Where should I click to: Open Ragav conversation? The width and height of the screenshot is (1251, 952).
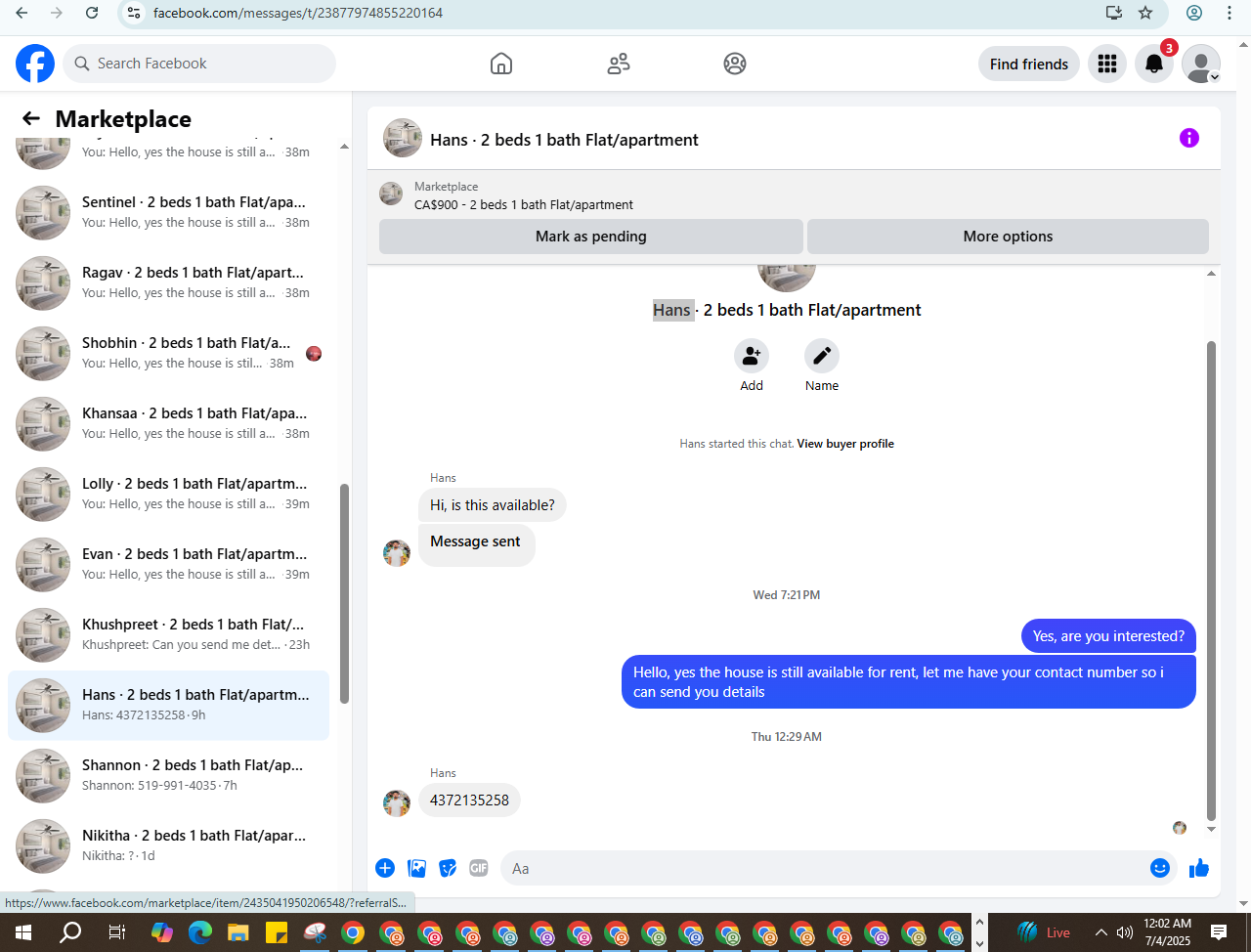click(168, 283)
